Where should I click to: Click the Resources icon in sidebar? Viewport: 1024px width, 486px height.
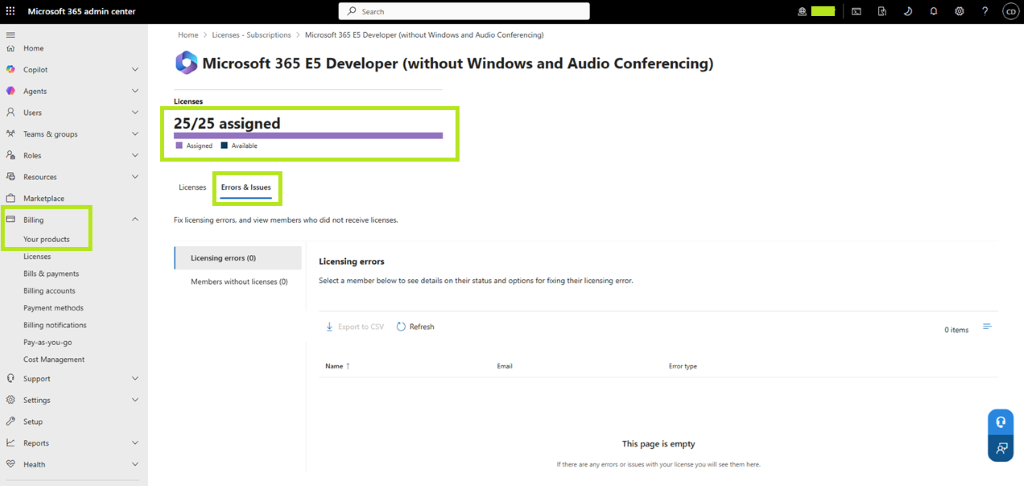10,176
